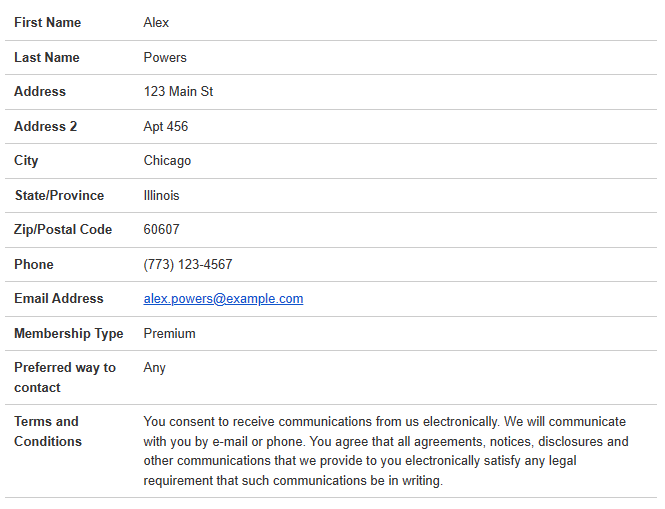The width and height of the screenshot is (665, 509).
Task: Select the city value Chicago
Action: [x=167, y=161]
